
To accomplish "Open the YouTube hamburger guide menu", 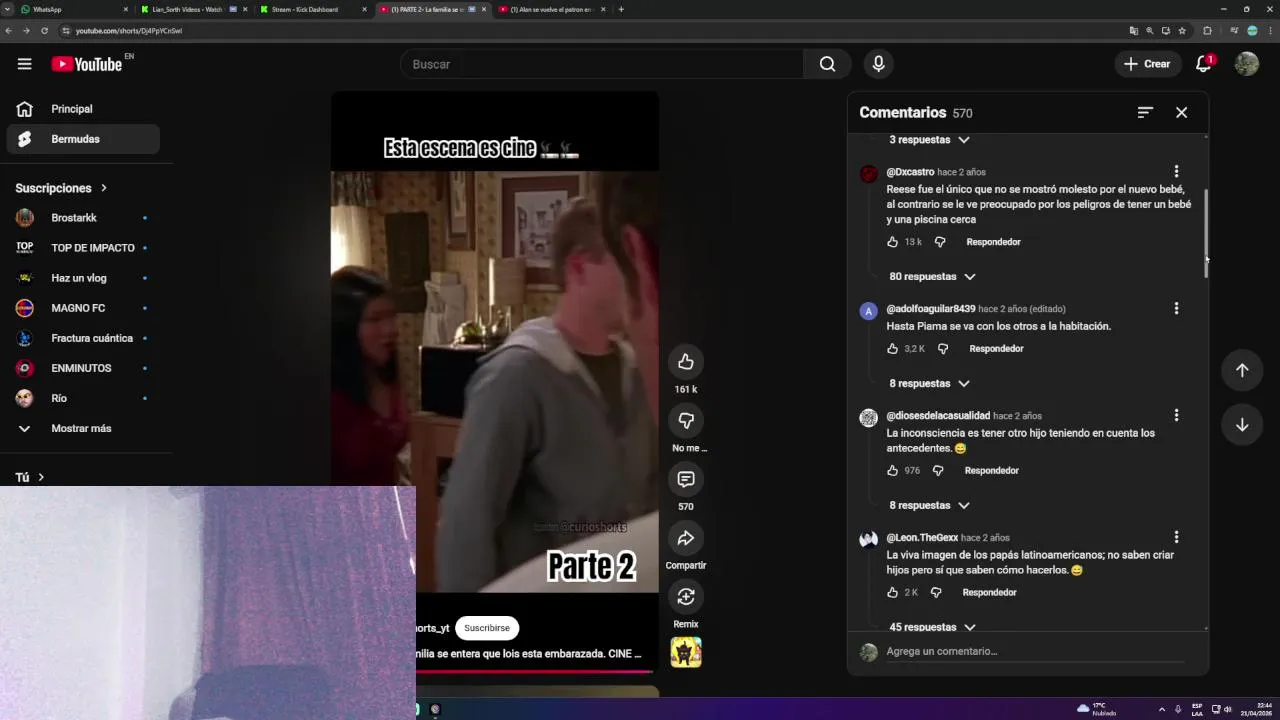I will coord(24,64).
